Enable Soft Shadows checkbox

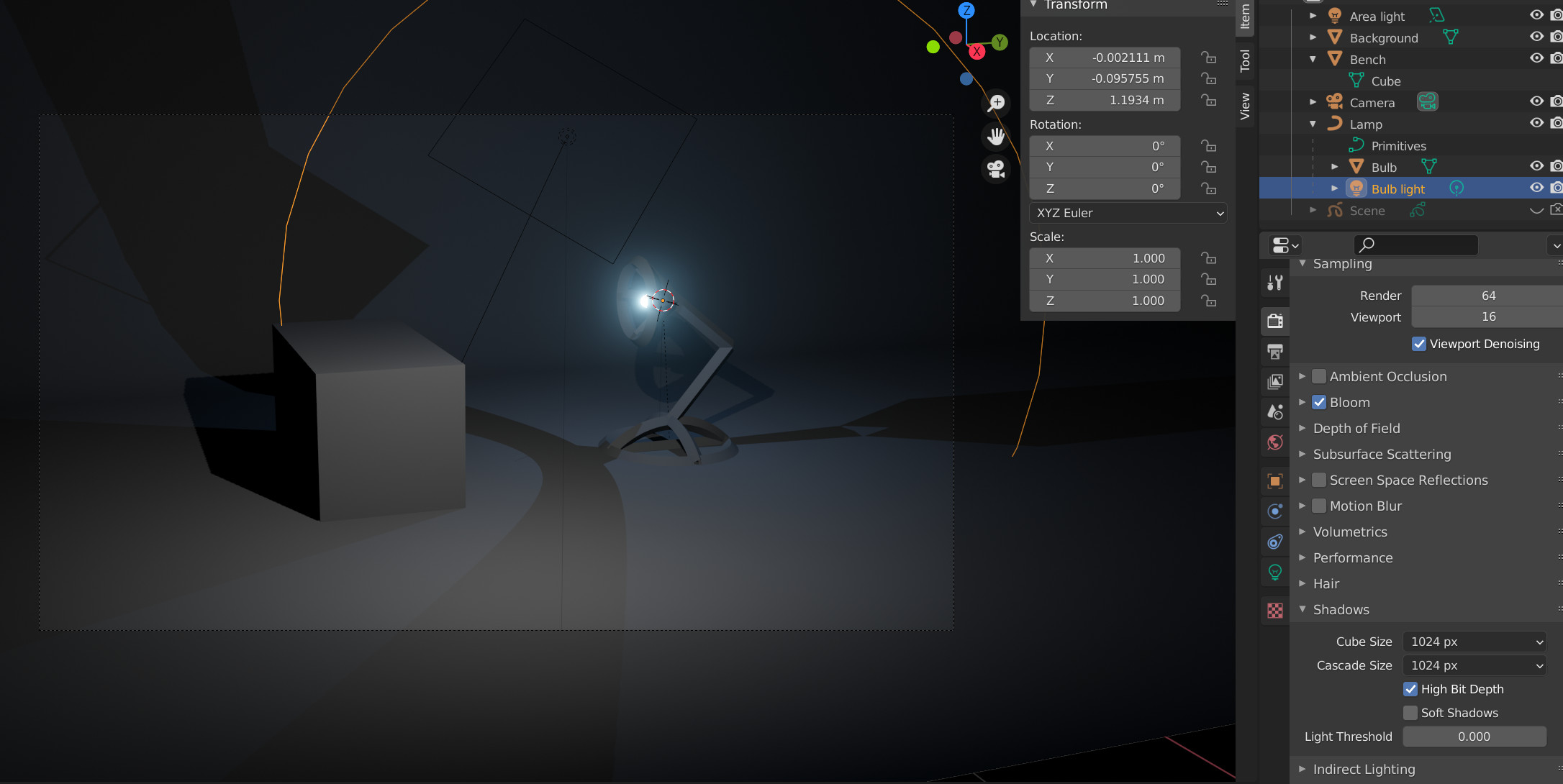(1410, 712)
